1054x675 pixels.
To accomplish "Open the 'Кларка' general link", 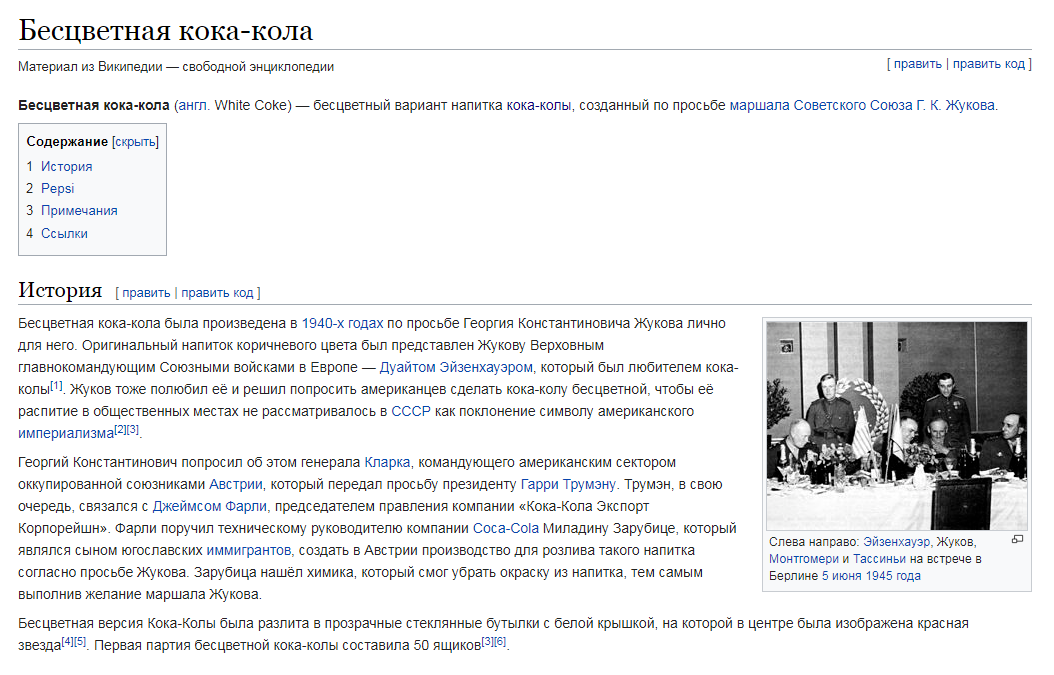I will pyautogui.click(x=387, y=463).
